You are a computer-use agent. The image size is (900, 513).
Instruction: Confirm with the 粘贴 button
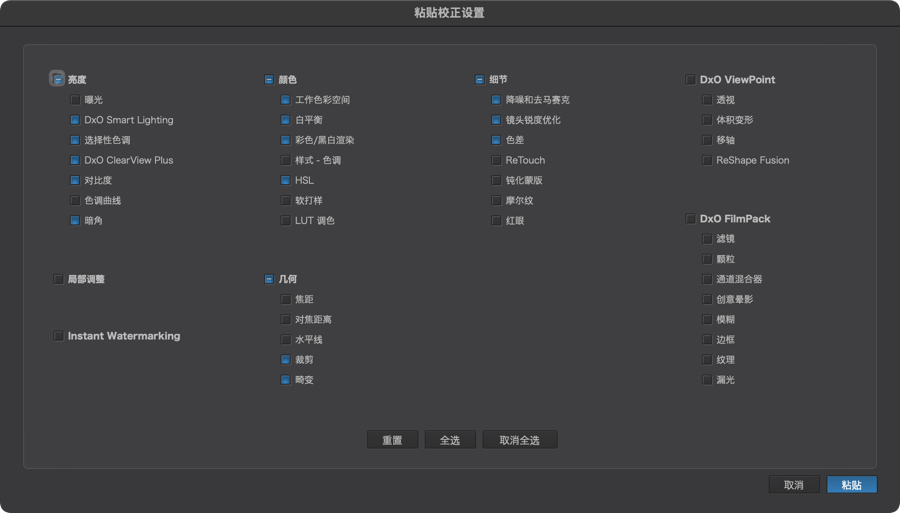[852, 484]
